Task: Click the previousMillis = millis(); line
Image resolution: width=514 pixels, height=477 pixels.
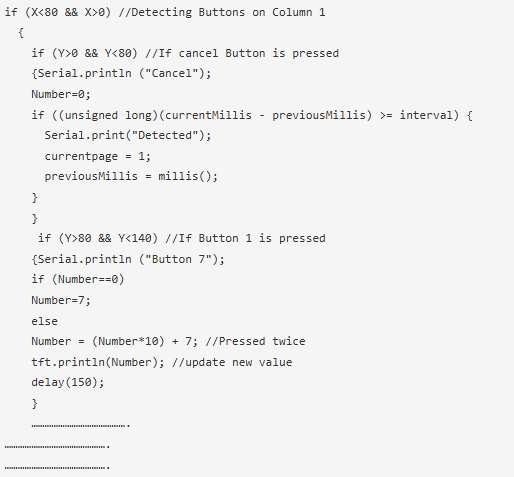Action: (x=131, y=176)
